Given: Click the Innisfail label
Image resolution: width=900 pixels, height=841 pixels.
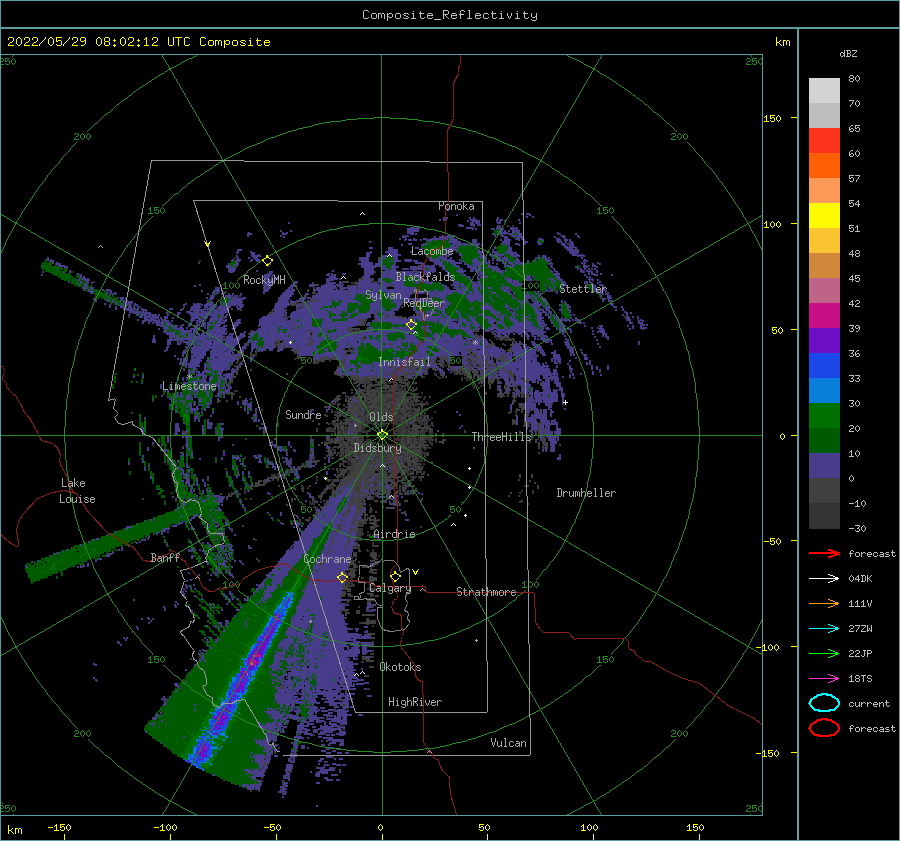Looking at the screenshot, I should click(x=404, y=362).
